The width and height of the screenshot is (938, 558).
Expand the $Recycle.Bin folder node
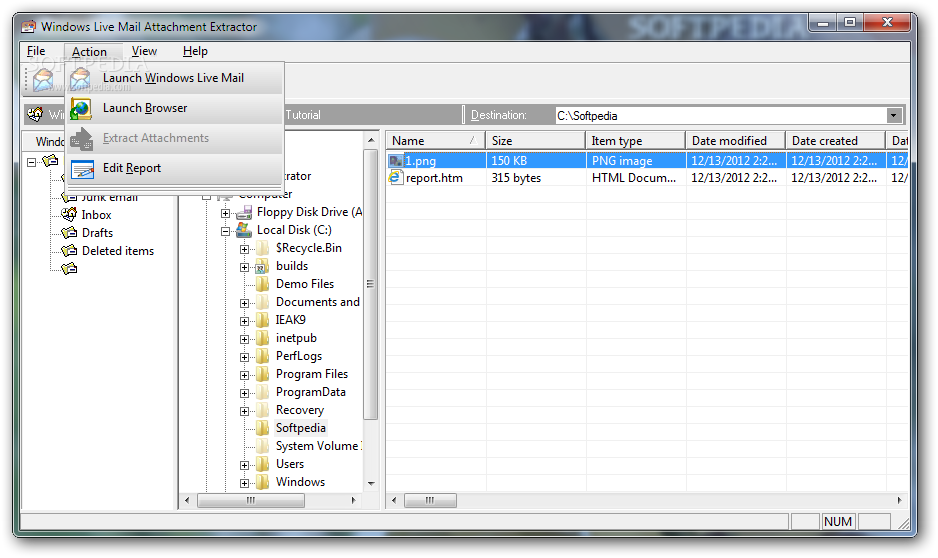click(x=244, y=249)
